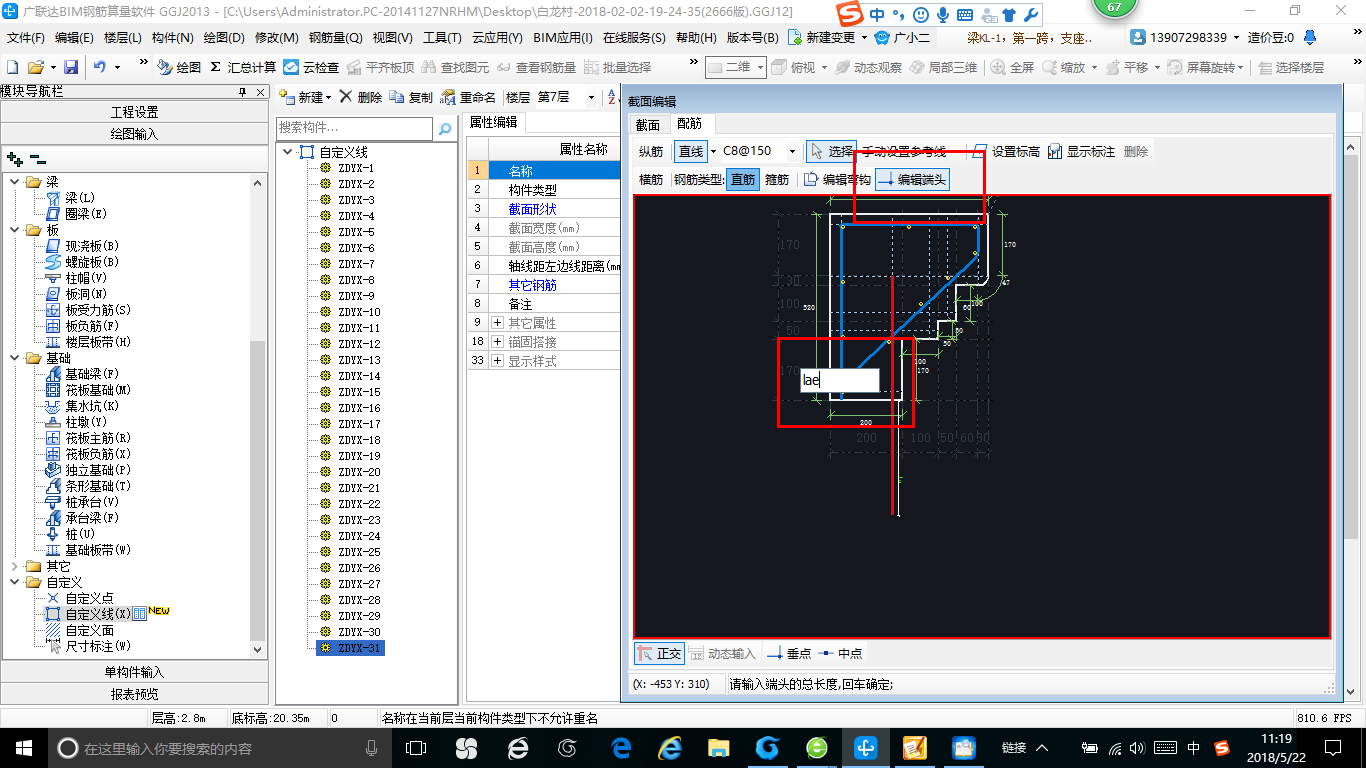Select ZDYX-15 in component list
This screenshot has height=768, width=1366.
point(359,392)
